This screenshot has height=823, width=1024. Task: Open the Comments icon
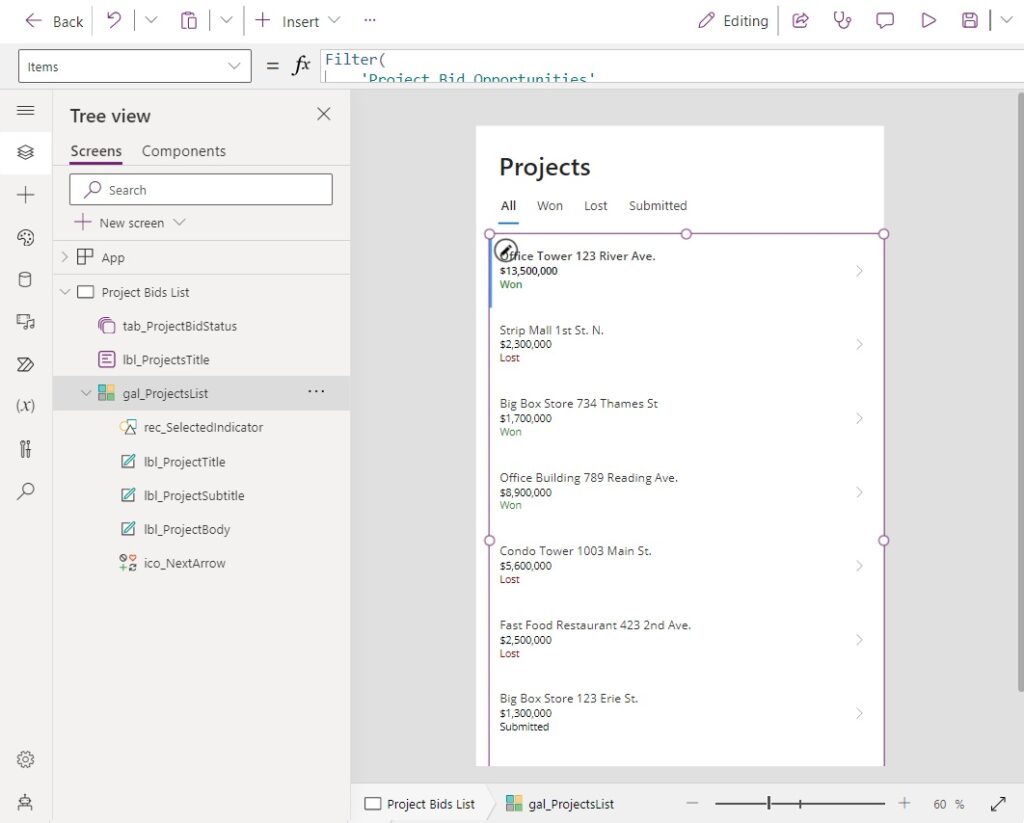point(884,21)
